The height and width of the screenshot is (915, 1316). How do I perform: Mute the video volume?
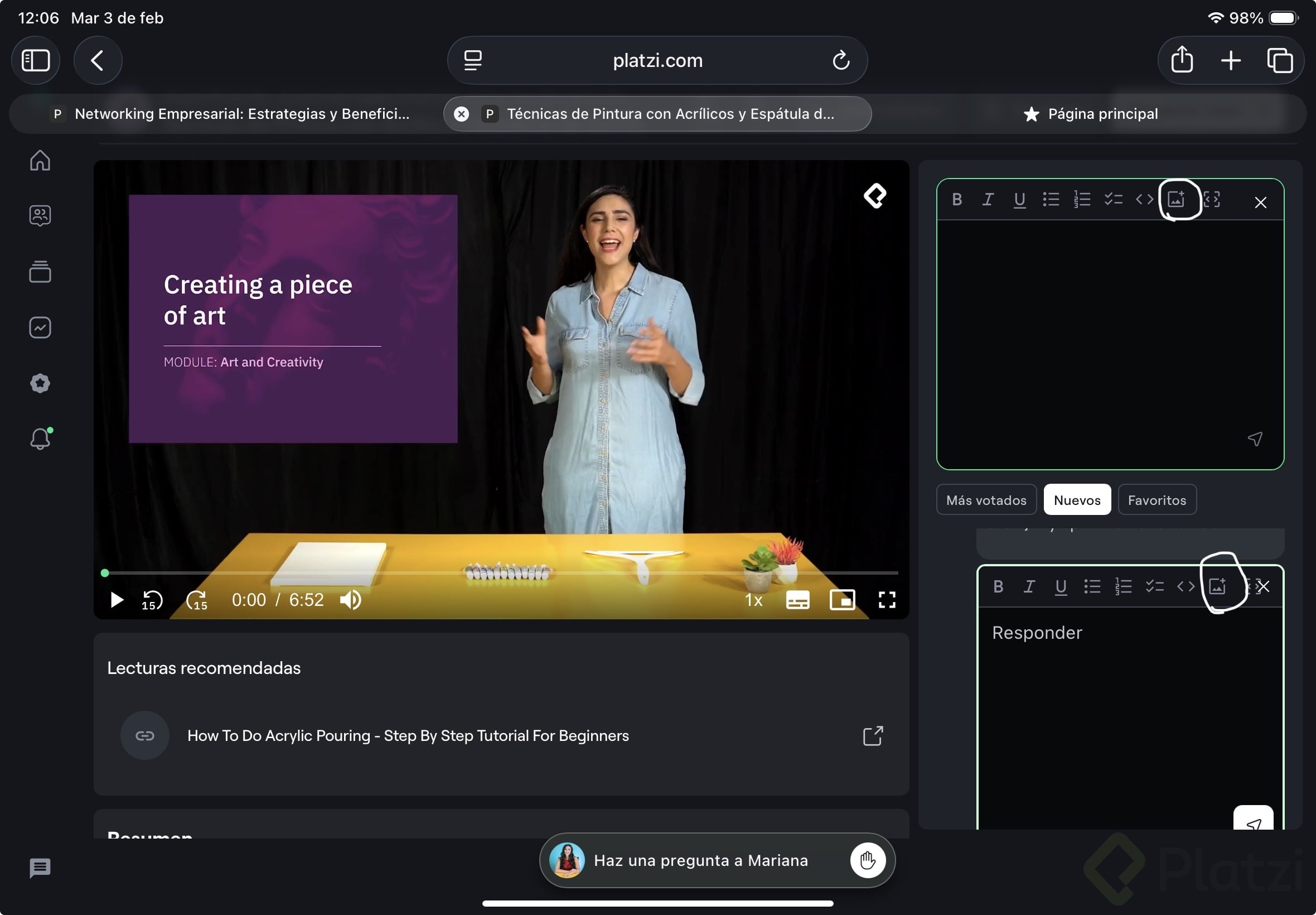click(351, 600)
